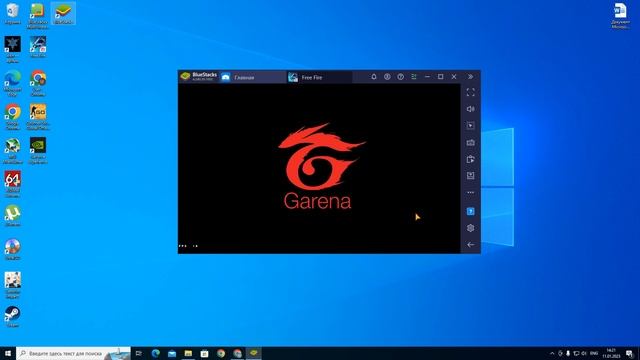Open the Windows Start menu

point(8,353)
